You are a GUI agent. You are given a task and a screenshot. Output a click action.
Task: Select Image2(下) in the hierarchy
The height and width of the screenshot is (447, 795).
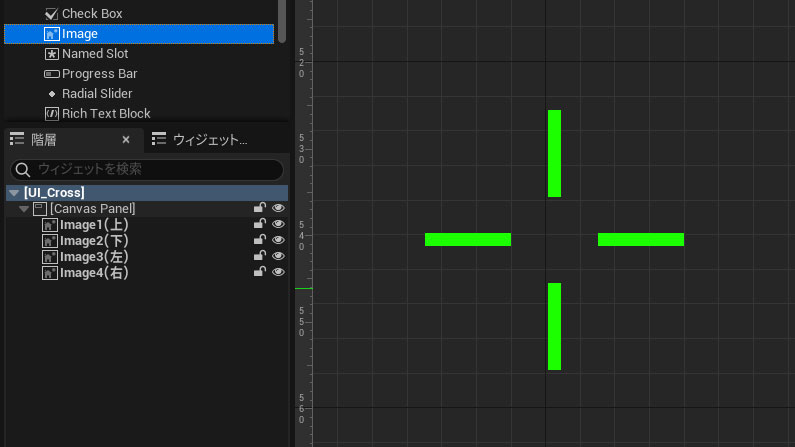pyautogui.click(x=147, y=241)
